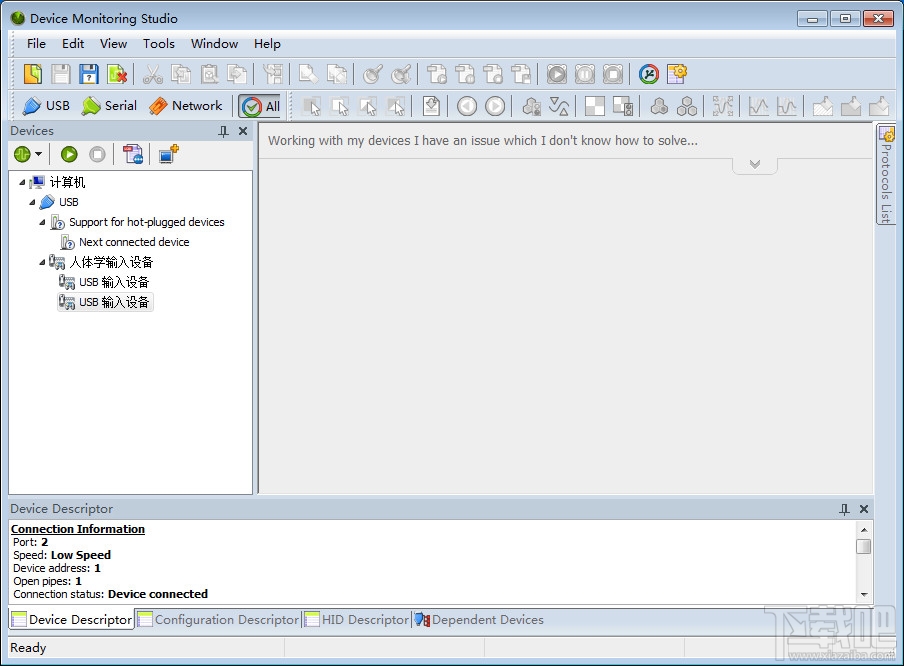Close the Device Descriptor panel

point(864,509)
